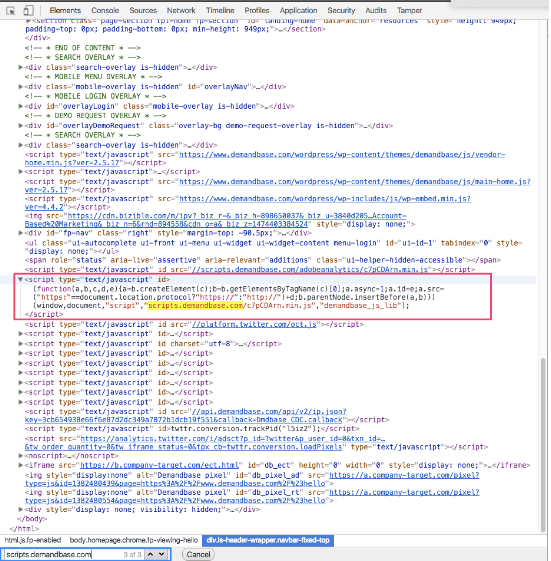Go to previous search result arrow
551x561 pixels.
151,554
